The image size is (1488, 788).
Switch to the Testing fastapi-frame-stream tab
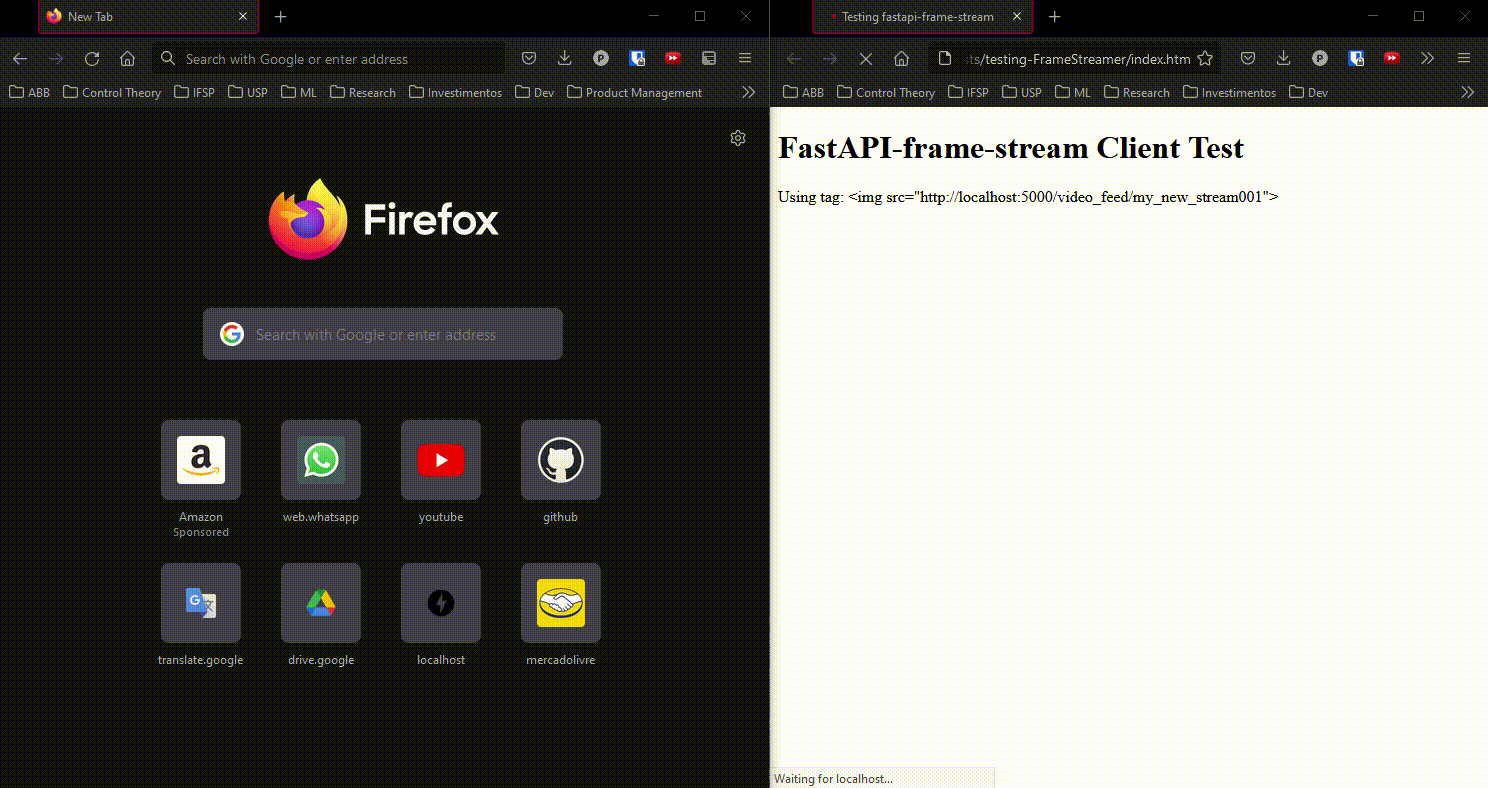click(922, 17)
